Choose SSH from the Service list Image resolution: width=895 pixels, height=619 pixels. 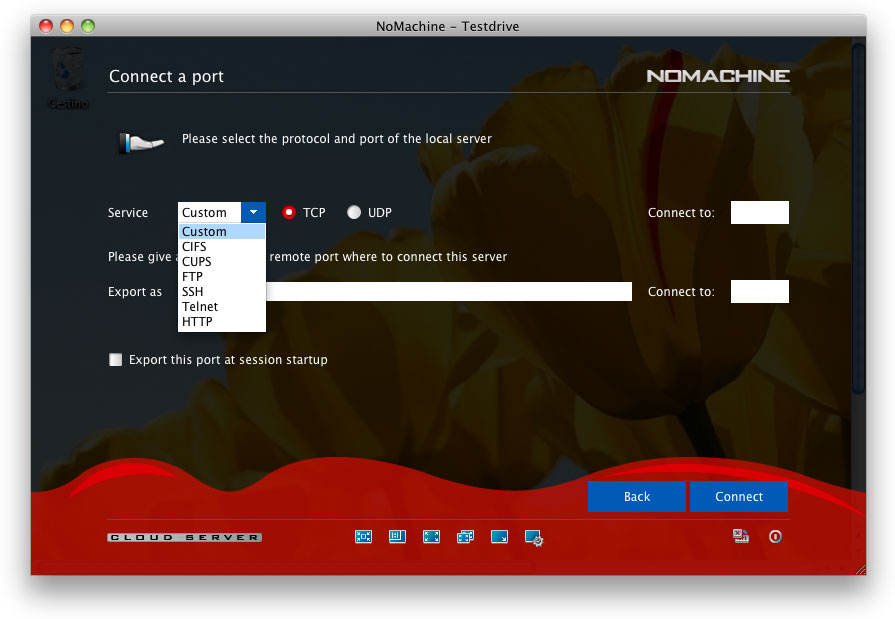pyautogui.click(x=193, y=292)
